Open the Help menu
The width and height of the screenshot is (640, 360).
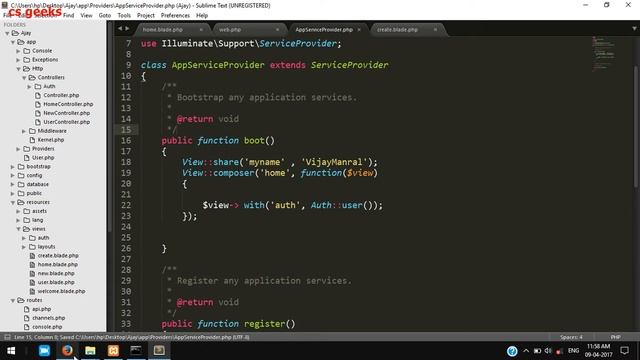(x=202, y=16)
